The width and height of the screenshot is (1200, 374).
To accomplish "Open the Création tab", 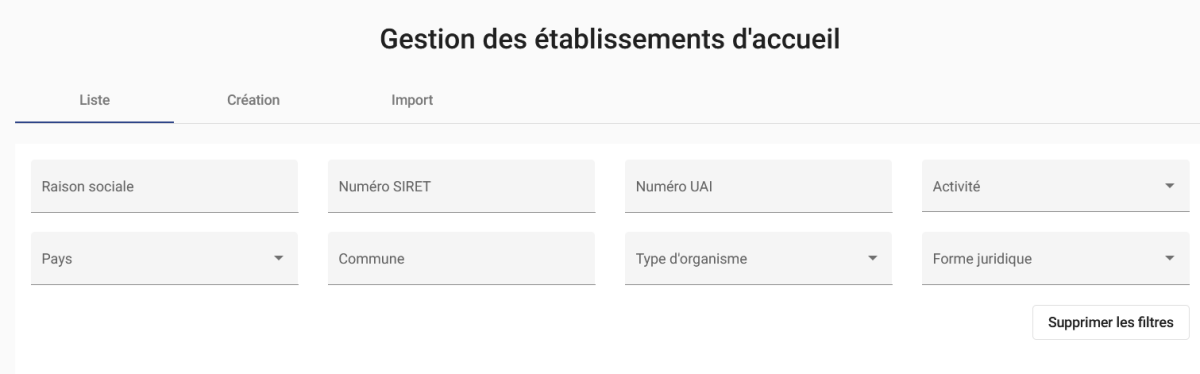I will click(253, 100).
